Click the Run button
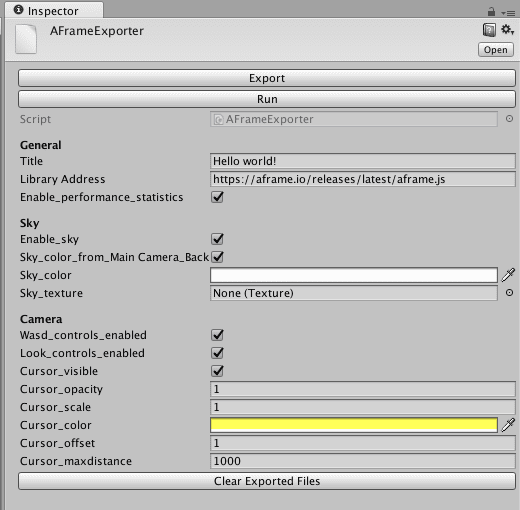This screenshot has width=520, height=510. click(267, 99)
